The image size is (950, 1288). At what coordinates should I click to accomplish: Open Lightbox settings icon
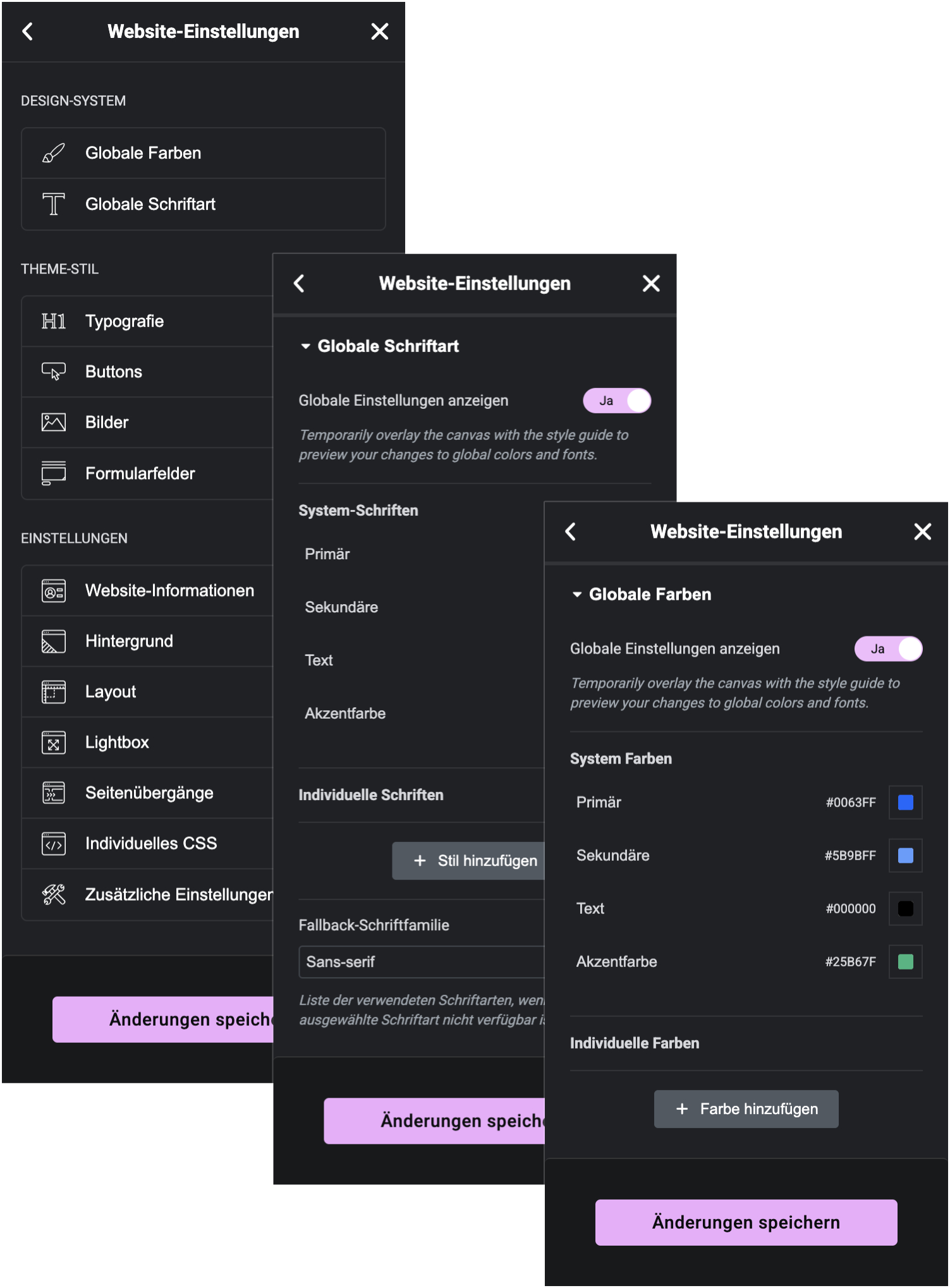pos(53,743)
